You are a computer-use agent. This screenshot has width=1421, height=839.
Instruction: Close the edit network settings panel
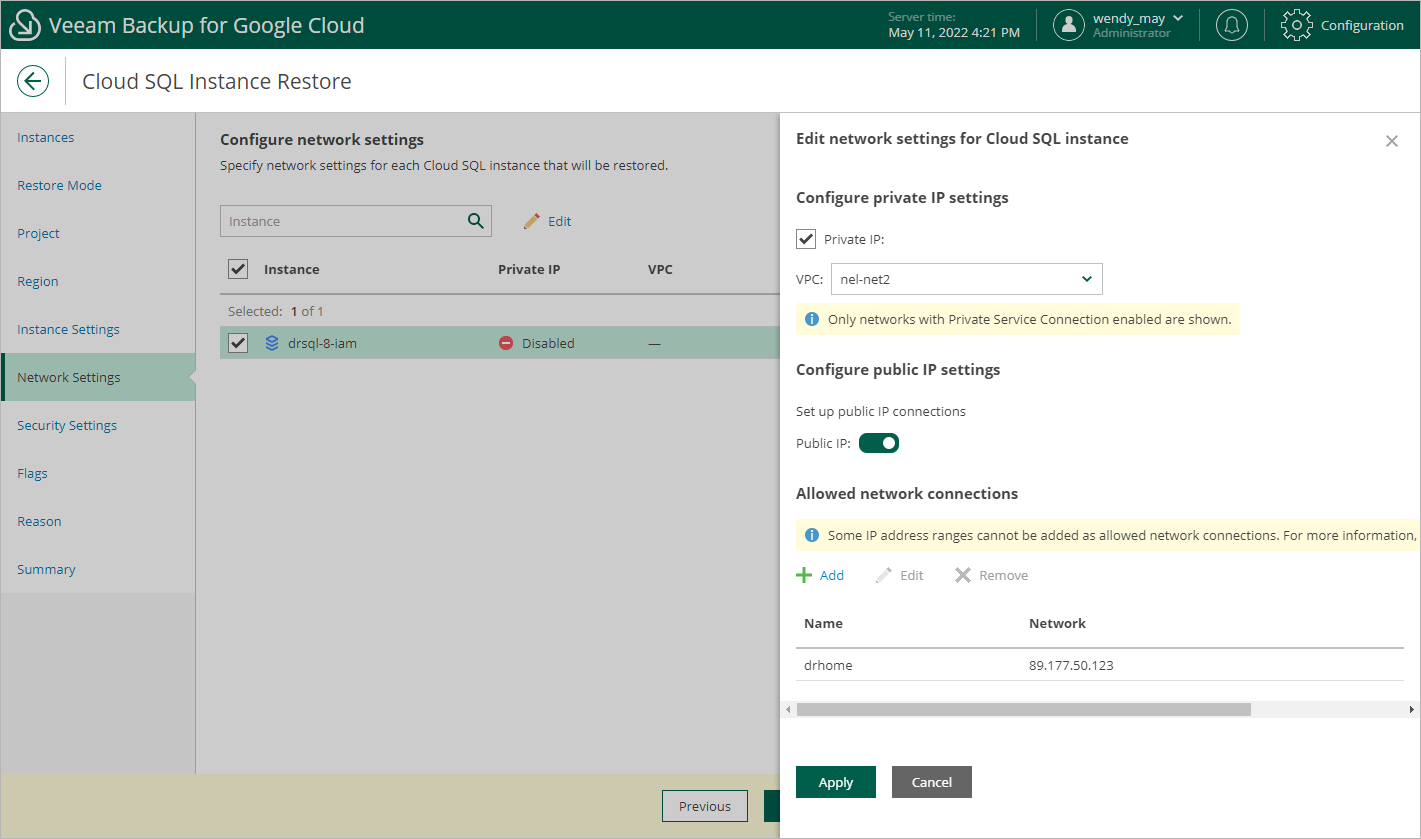[x=1391, y=141]
